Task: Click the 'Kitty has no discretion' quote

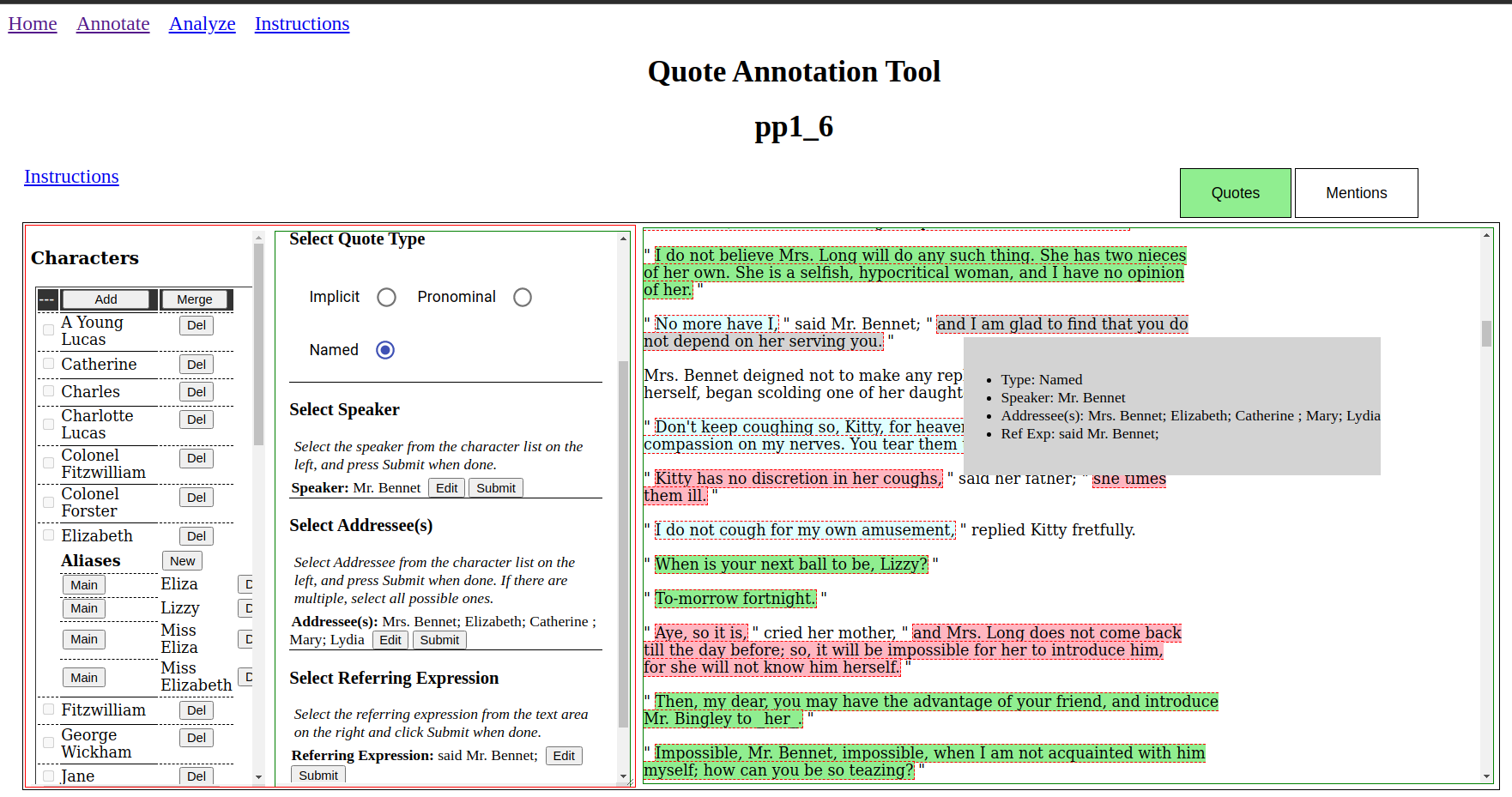Action: (798, 479)
